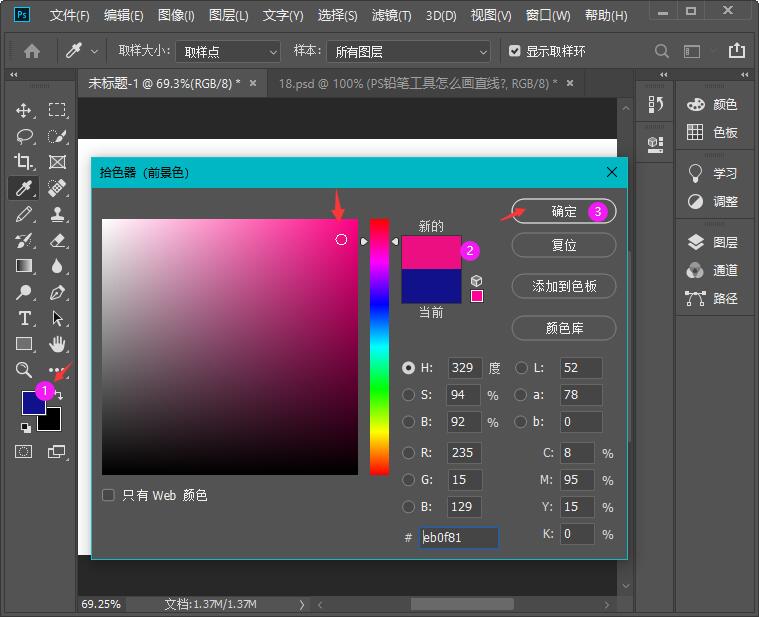Open the 取样大小 dropdown
The height and width of the screenshot is (617, 759).
[x=228, y=51]
